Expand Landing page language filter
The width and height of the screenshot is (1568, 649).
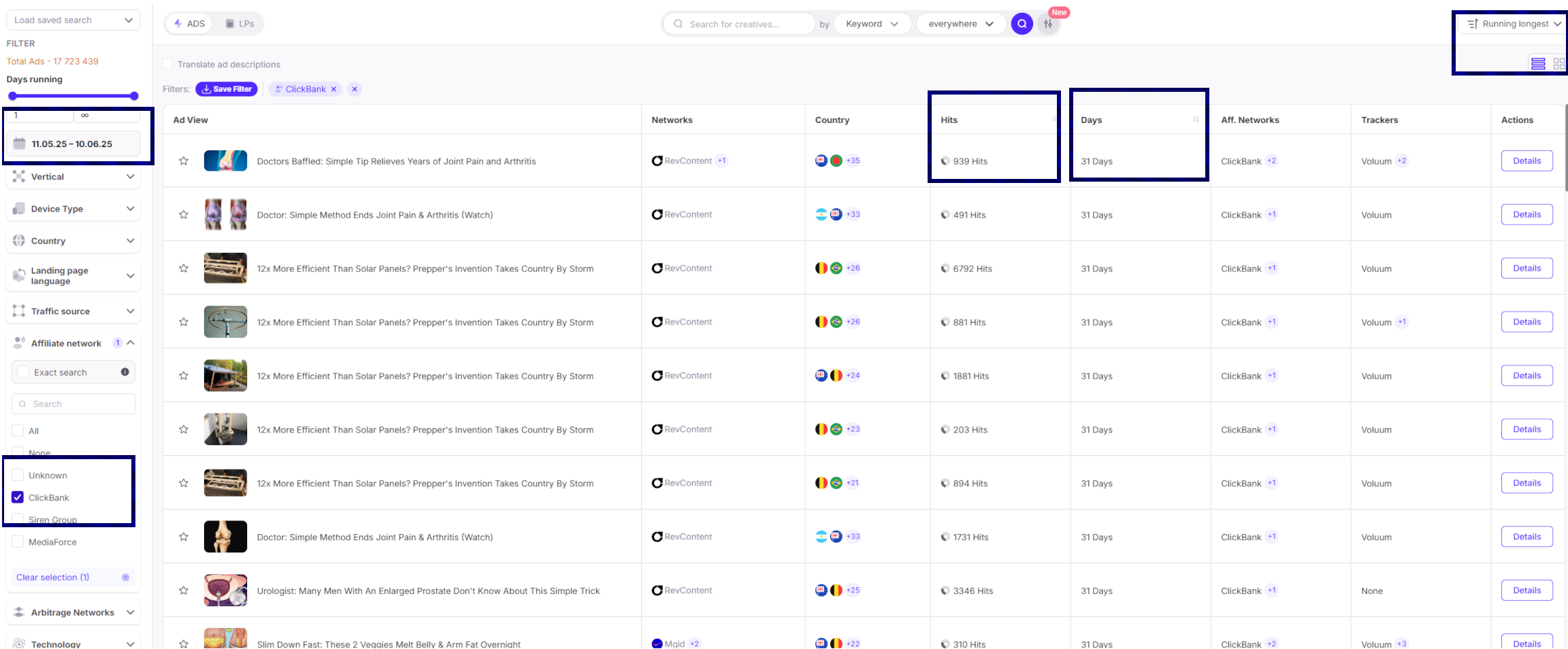click(130, 276)
